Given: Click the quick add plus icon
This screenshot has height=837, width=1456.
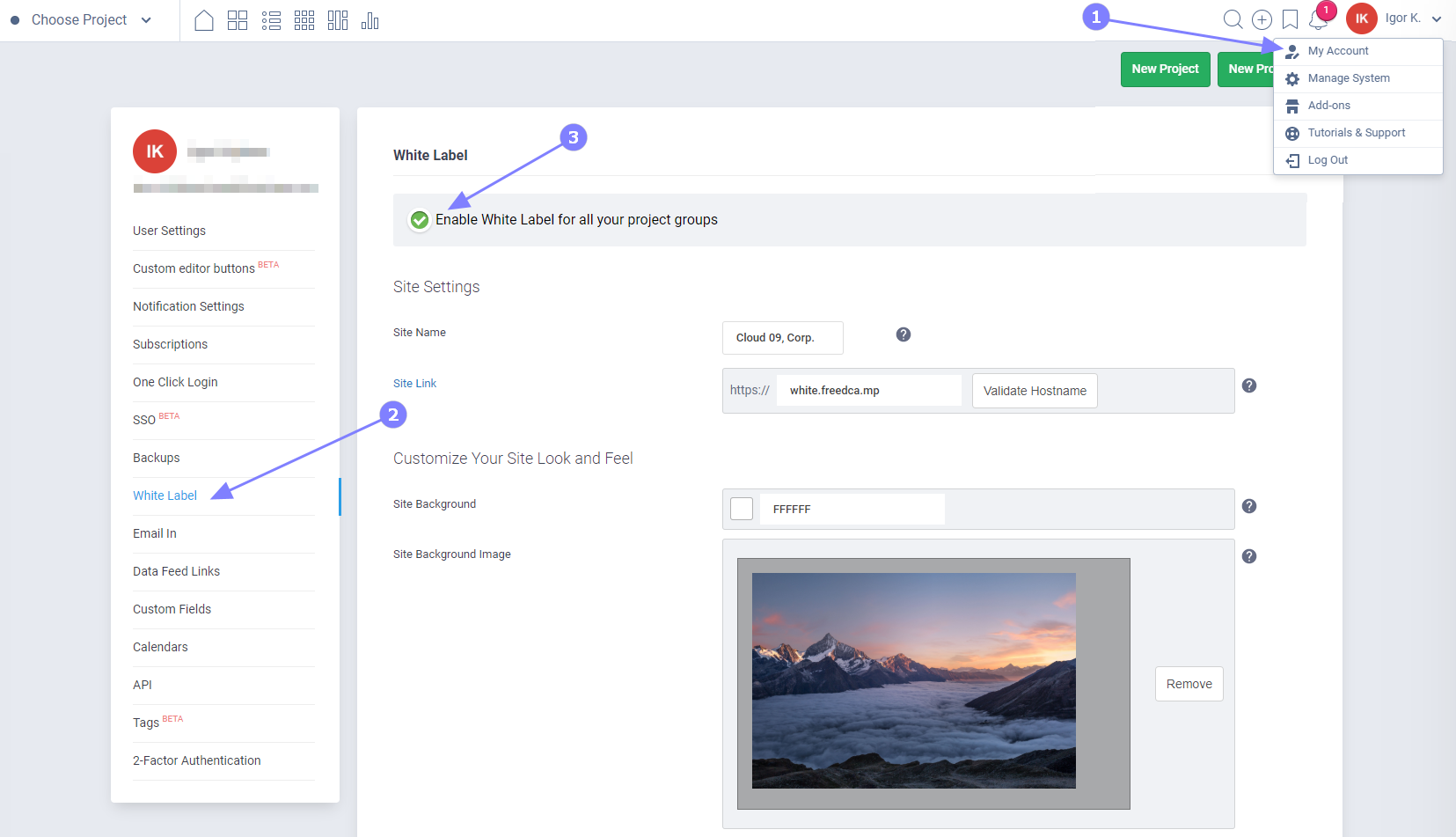Looking at the screenshot, I should point(1262,19).
